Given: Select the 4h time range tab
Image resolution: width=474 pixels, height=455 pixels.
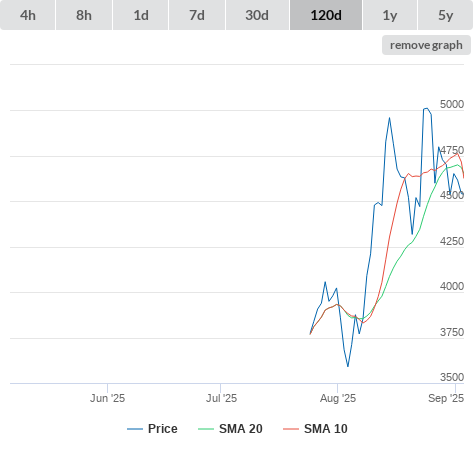Looking at the screenshot, I should [28, 15].
